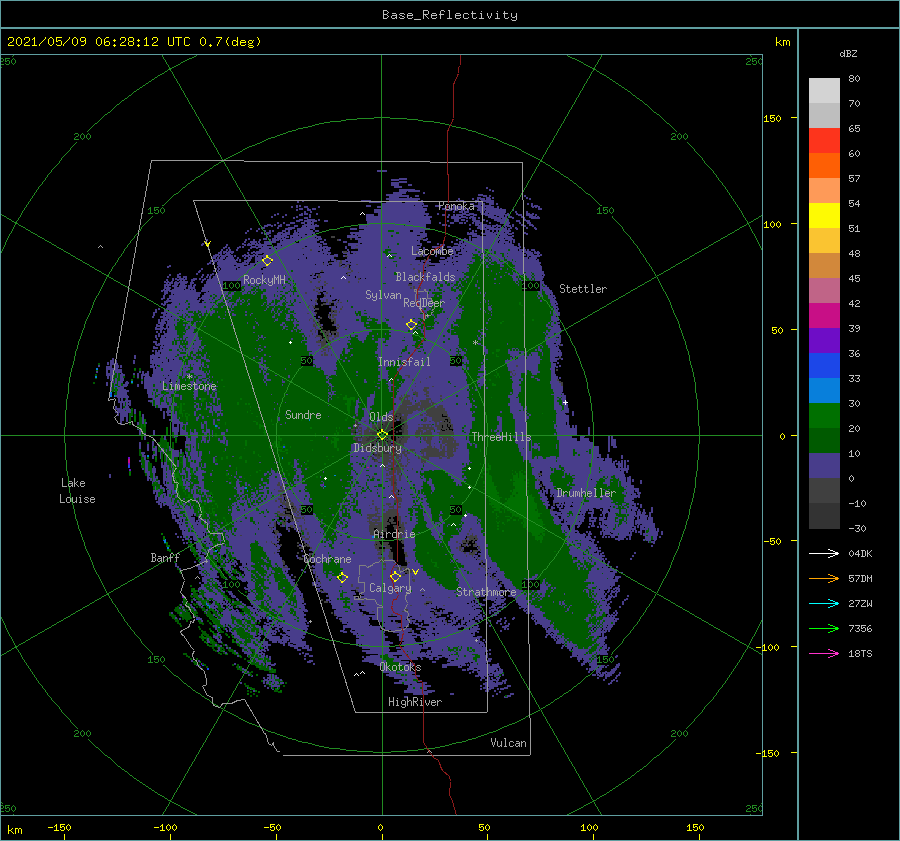Click the yellow diamond marker above Calgary
This screenshot has width=900, height=841.
click(x=395, y=576)
